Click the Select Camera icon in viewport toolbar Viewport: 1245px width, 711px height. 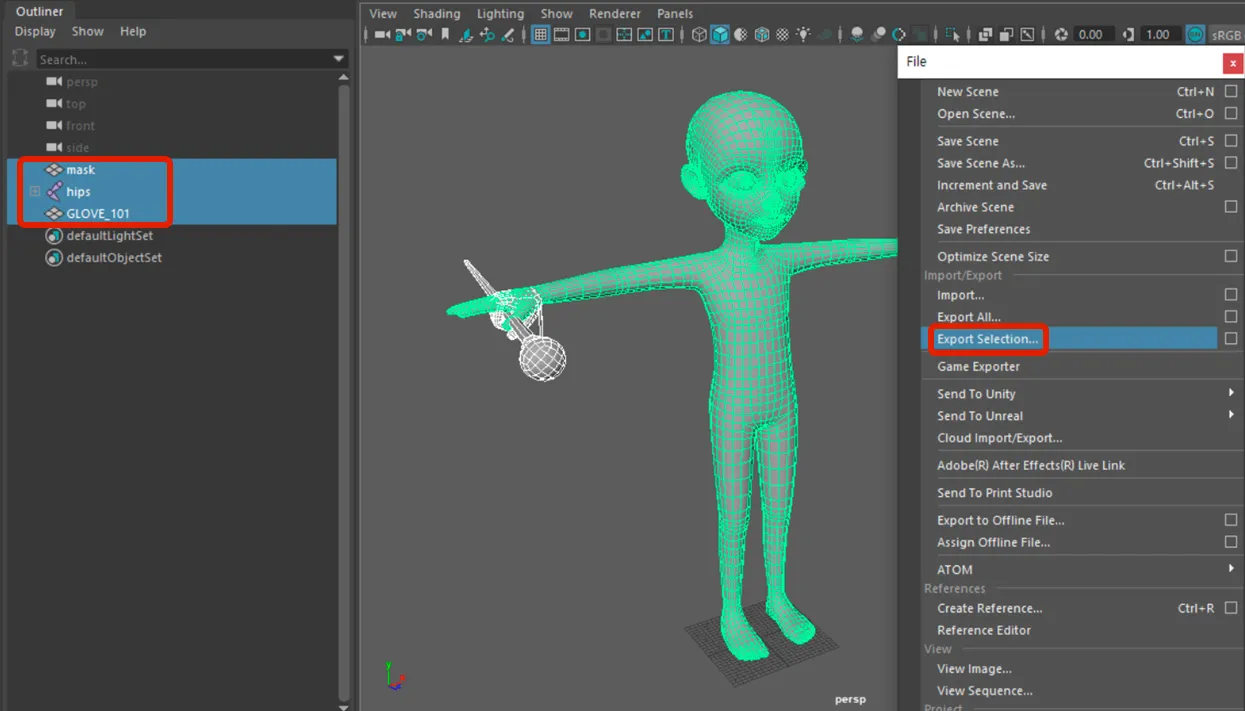click(382, 35)
